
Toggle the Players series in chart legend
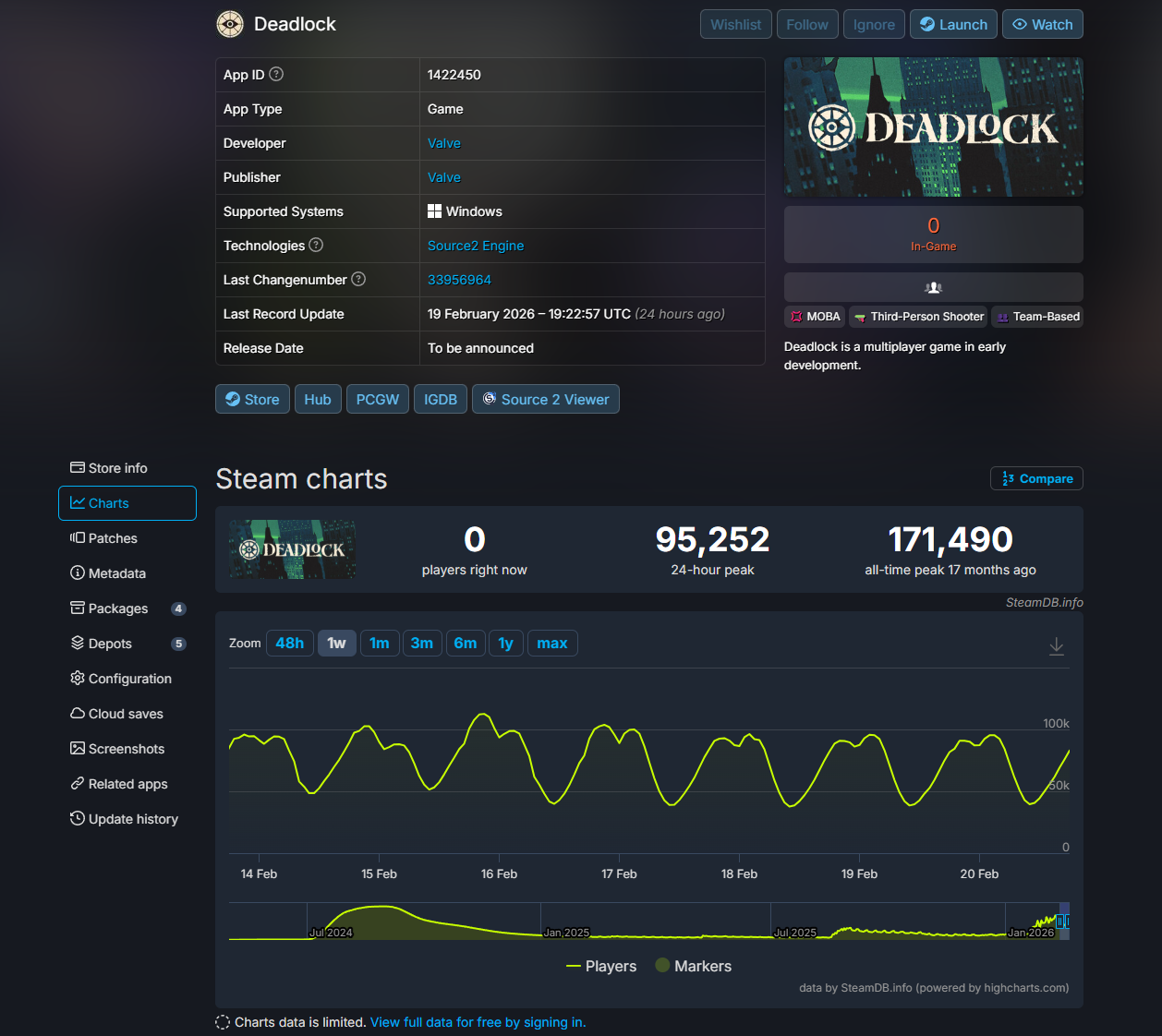pyautogui.click(x=601, y=966)
